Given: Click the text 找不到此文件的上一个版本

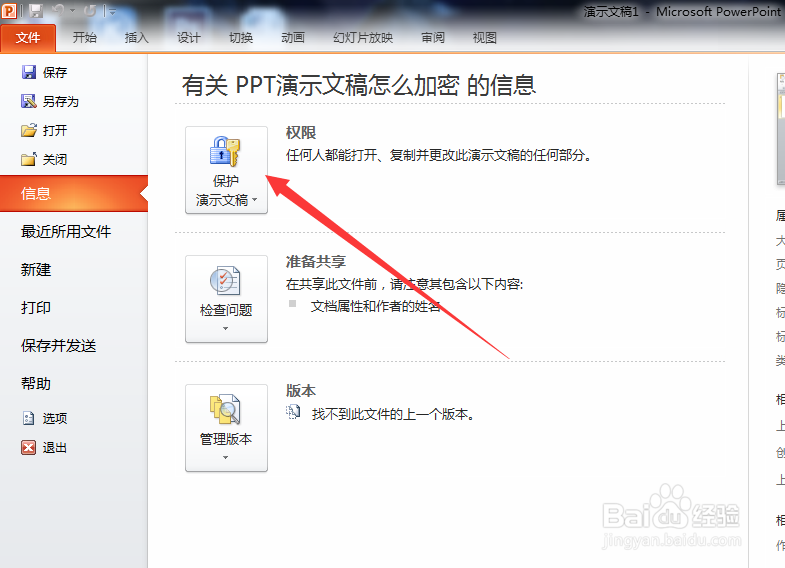Looking at the screenshot, I should (393, 414).
